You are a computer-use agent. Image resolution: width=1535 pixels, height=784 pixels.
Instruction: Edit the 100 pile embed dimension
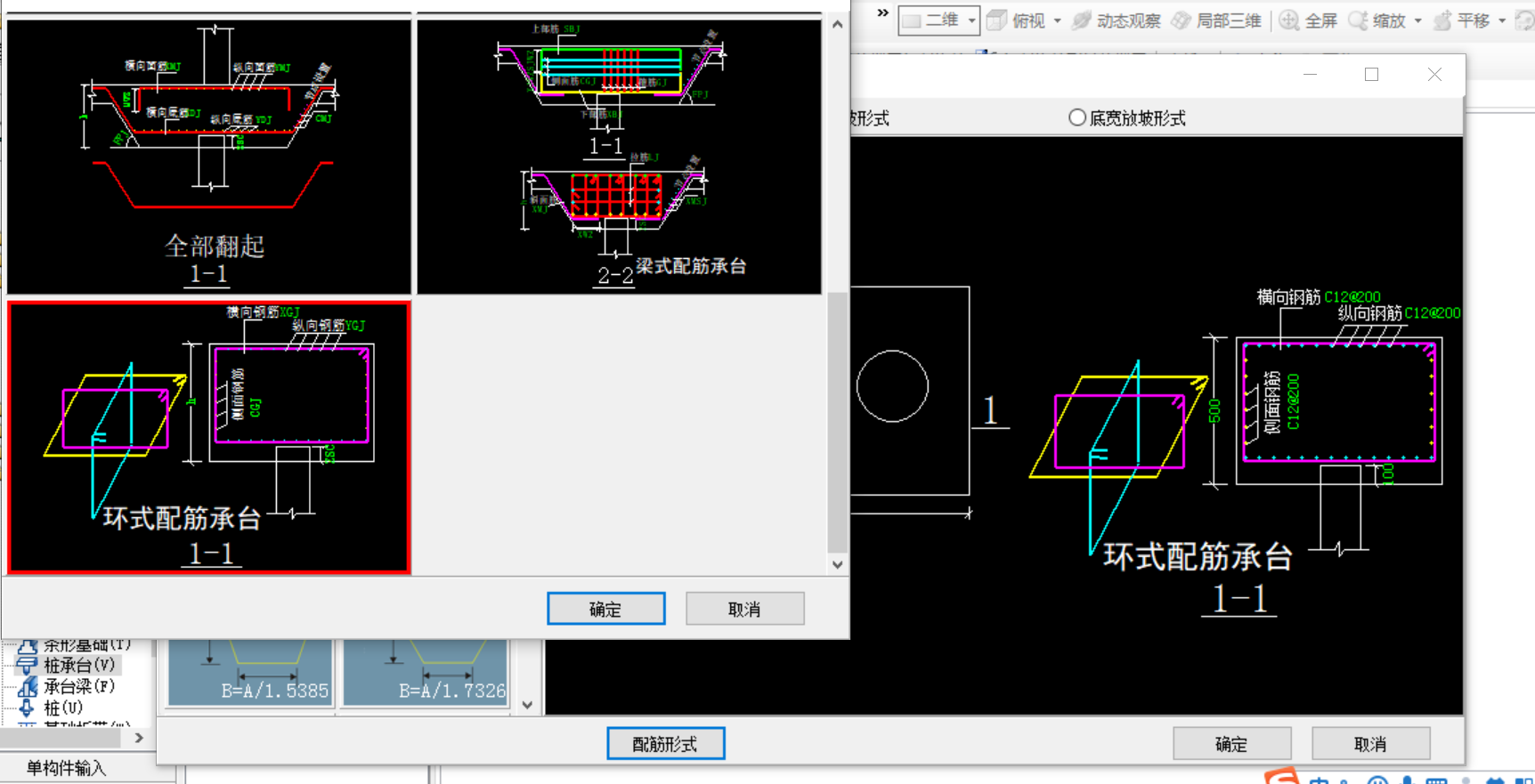coord(1388,474)
